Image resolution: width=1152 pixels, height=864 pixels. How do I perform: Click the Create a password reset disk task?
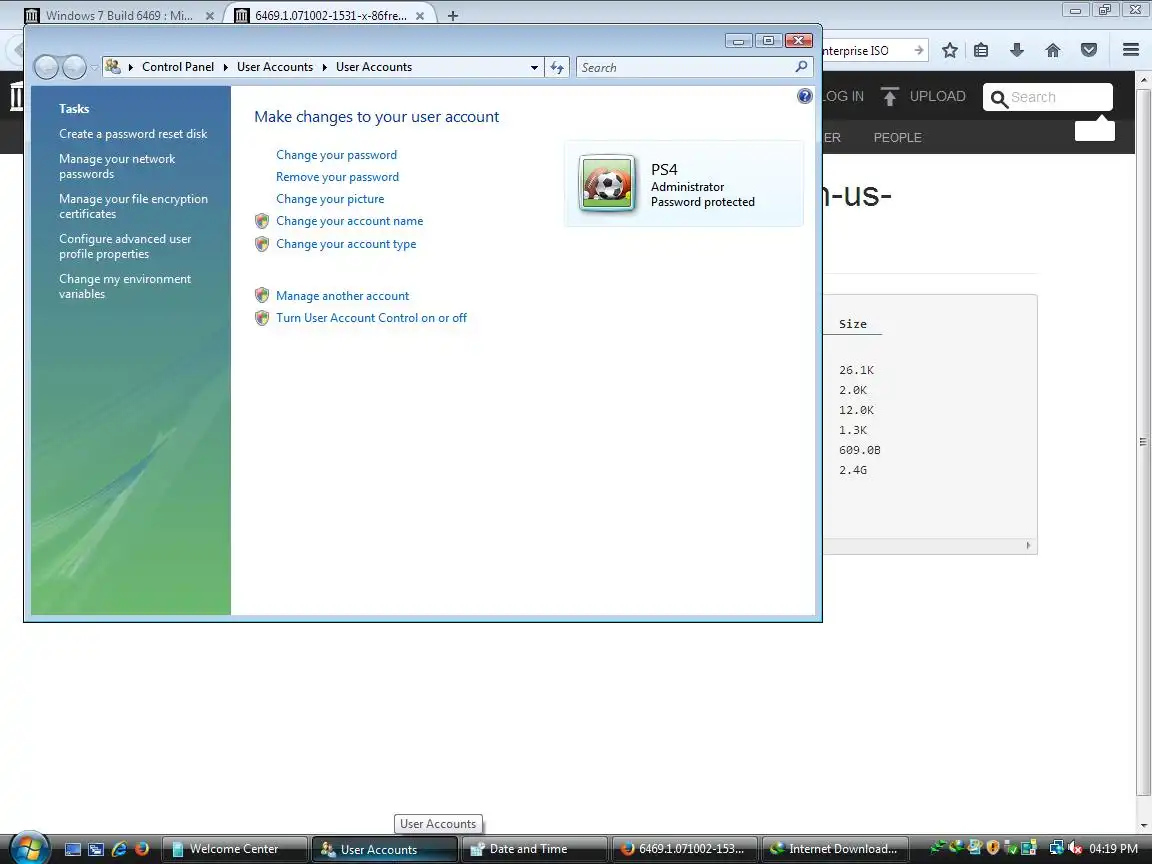[x=133, y=134]
